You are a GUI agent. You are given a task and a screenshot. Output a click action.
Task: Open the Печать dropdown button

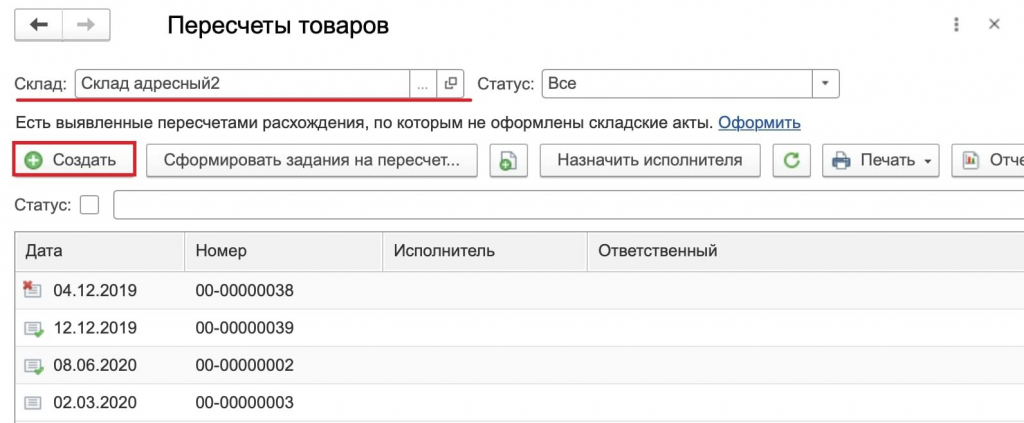(x=880, y=161)
